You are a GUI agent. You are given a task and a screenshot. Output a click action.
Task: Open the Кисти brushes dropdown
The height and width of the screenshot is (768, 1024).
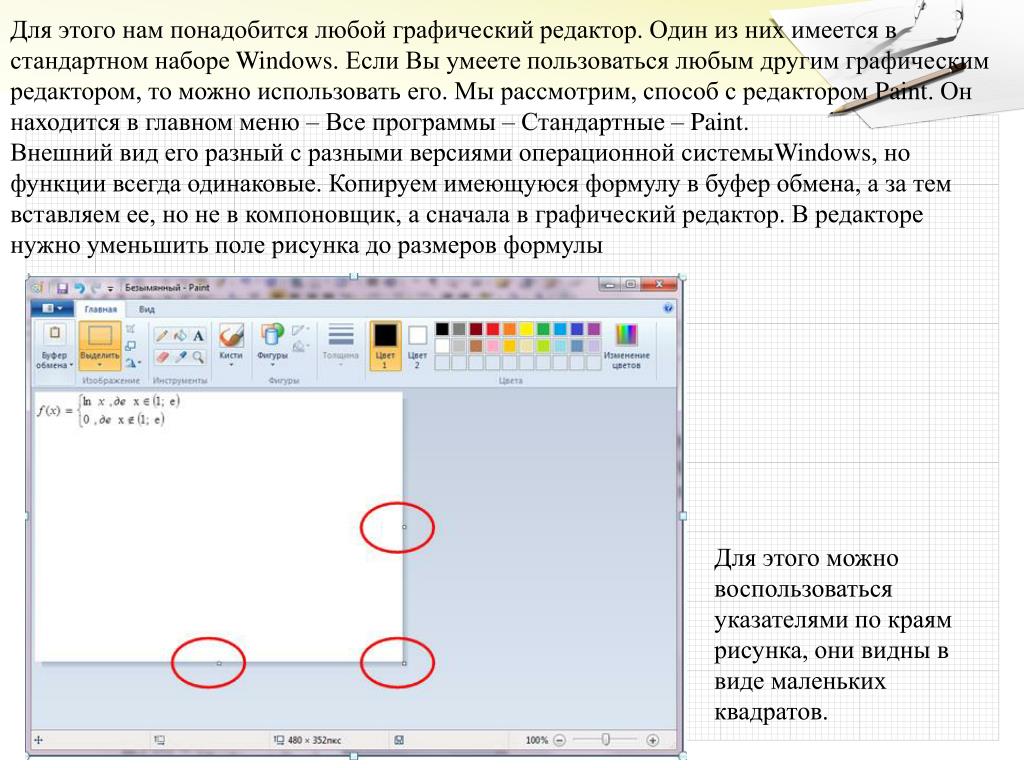coord(231,345)
